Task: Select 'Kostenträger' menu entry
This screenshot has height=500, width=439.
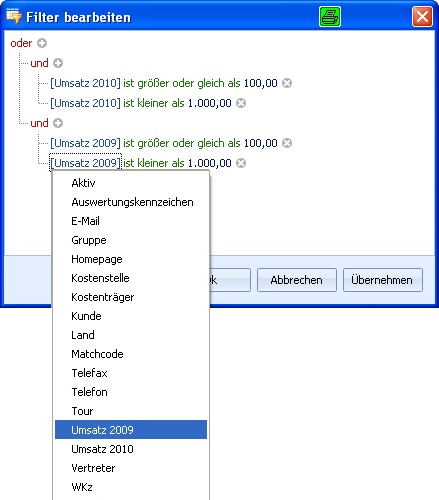Action: click(x=131, y=297)
